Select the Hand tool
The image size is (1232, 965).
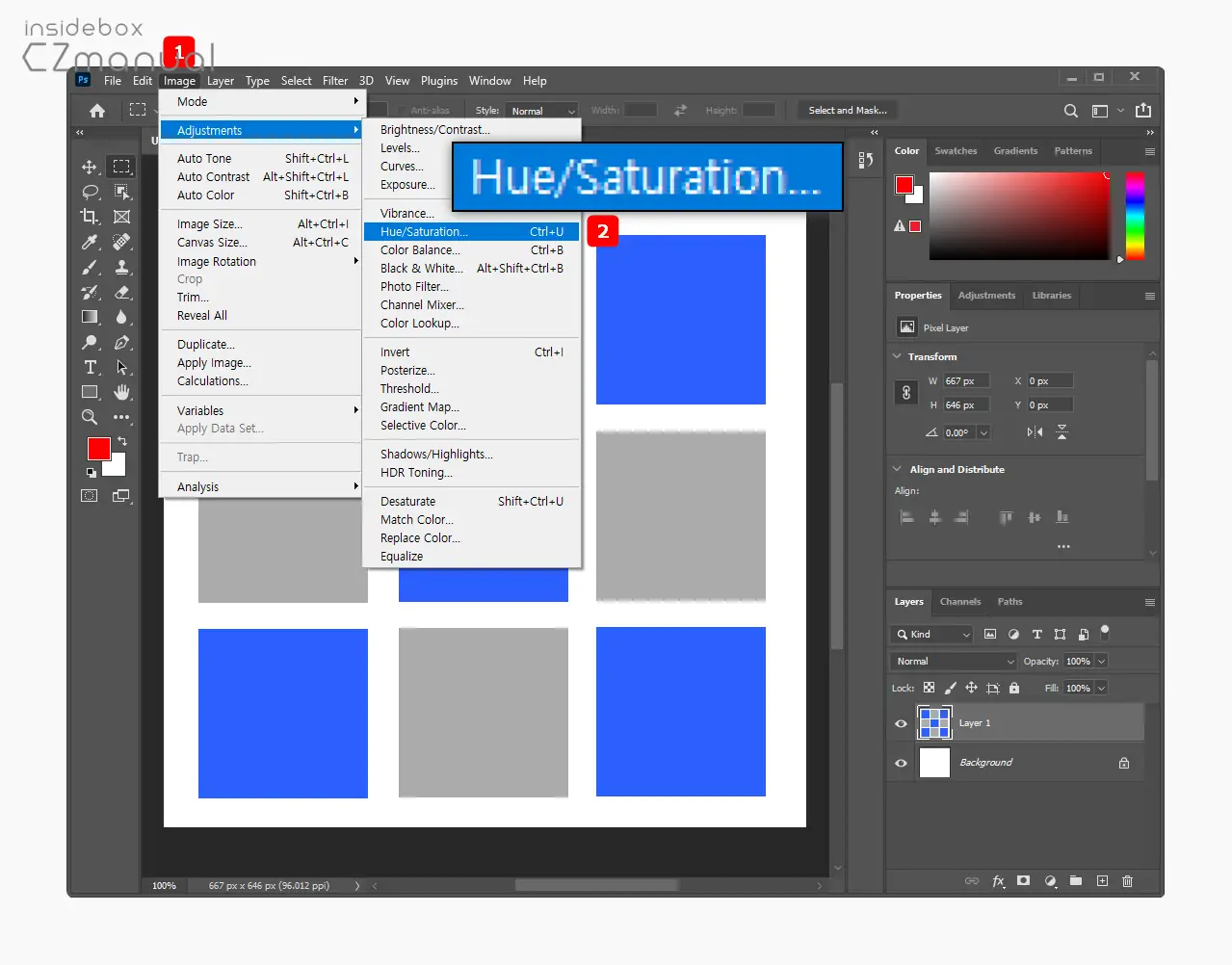[x=121, y=392]
